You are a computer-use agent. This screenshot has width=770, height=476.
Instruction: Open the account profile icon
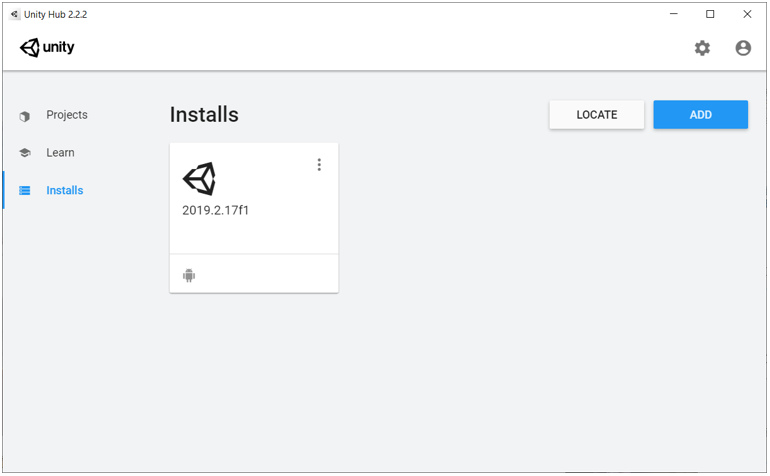coord(743,48)
